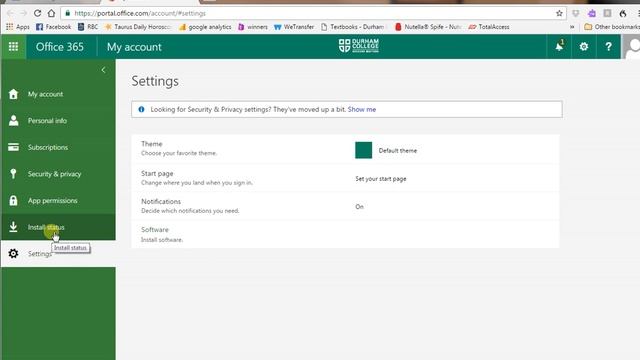Select Settings in sidebar
640x360 pixels.
pyautogui.click(x=58, y=254)
